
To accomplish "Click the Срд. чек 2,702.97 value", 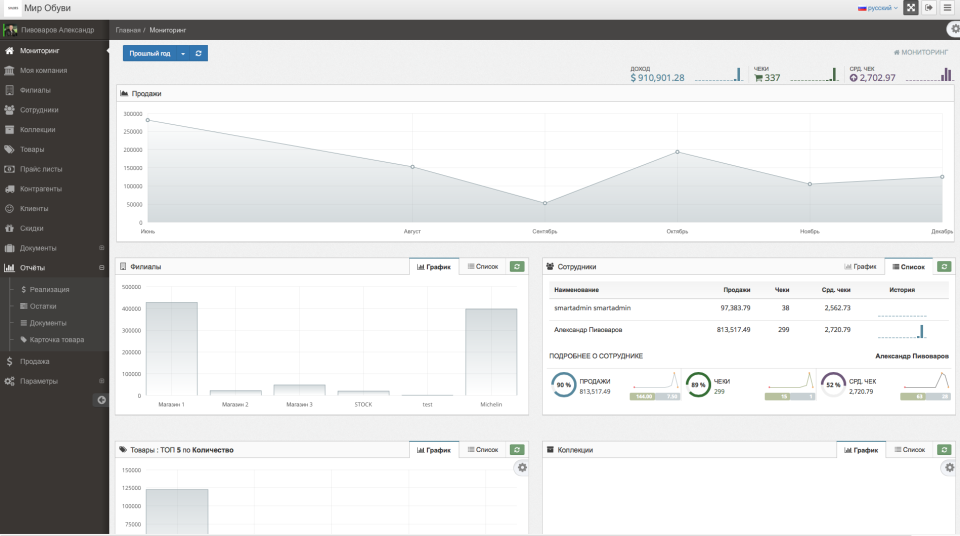I will 872,78.
